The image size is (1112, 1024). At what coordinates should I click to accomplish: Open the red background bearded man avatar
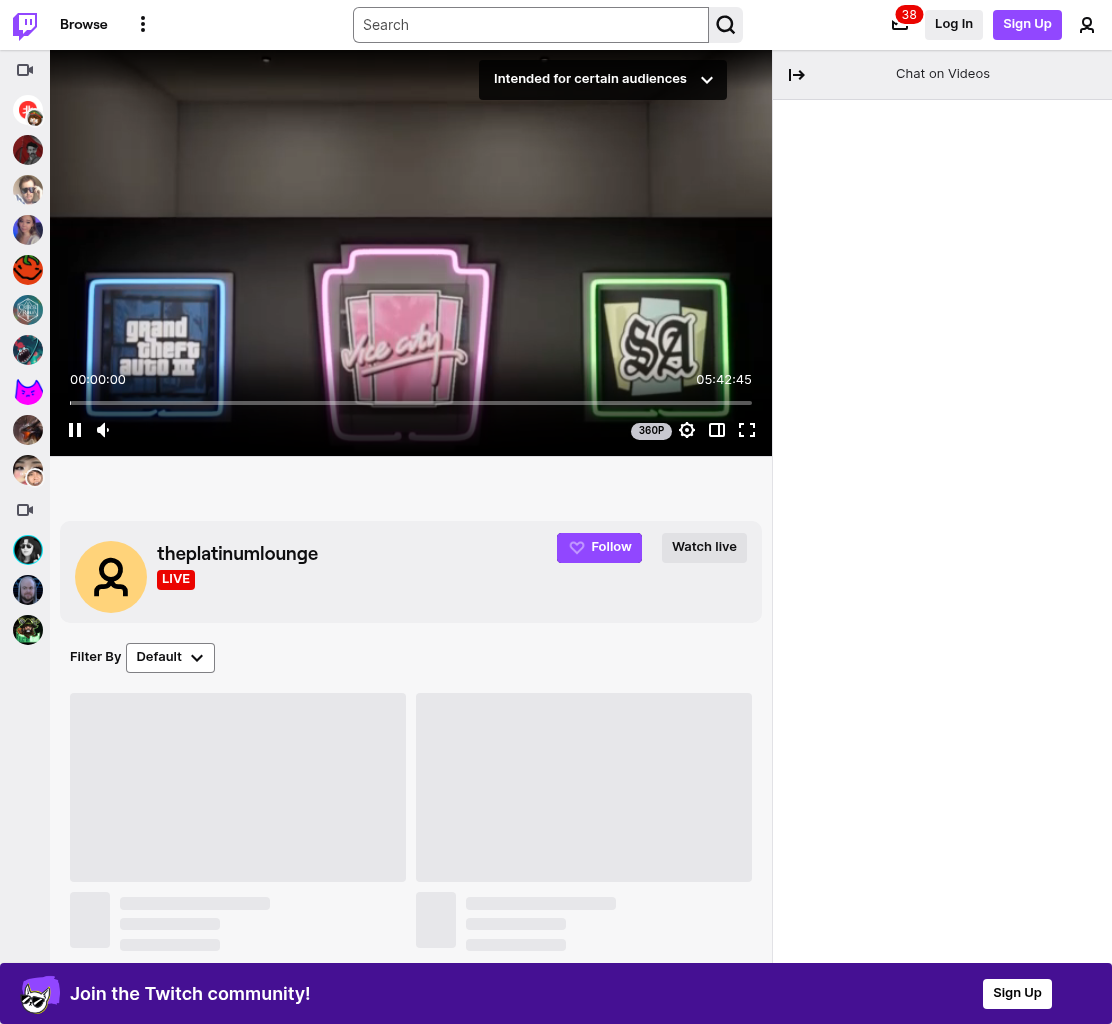[x=28, y=150]
